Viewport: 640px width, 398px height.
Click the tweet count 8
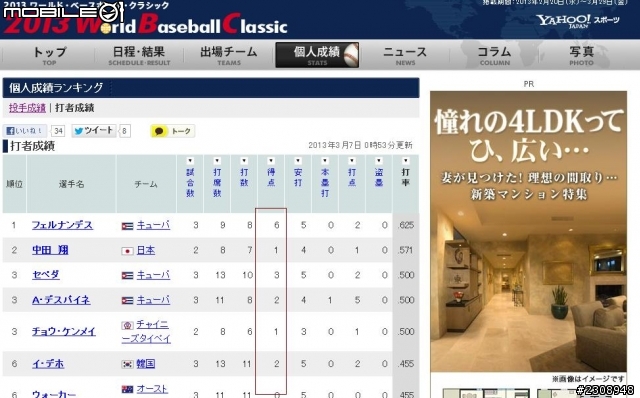(124, 131)
